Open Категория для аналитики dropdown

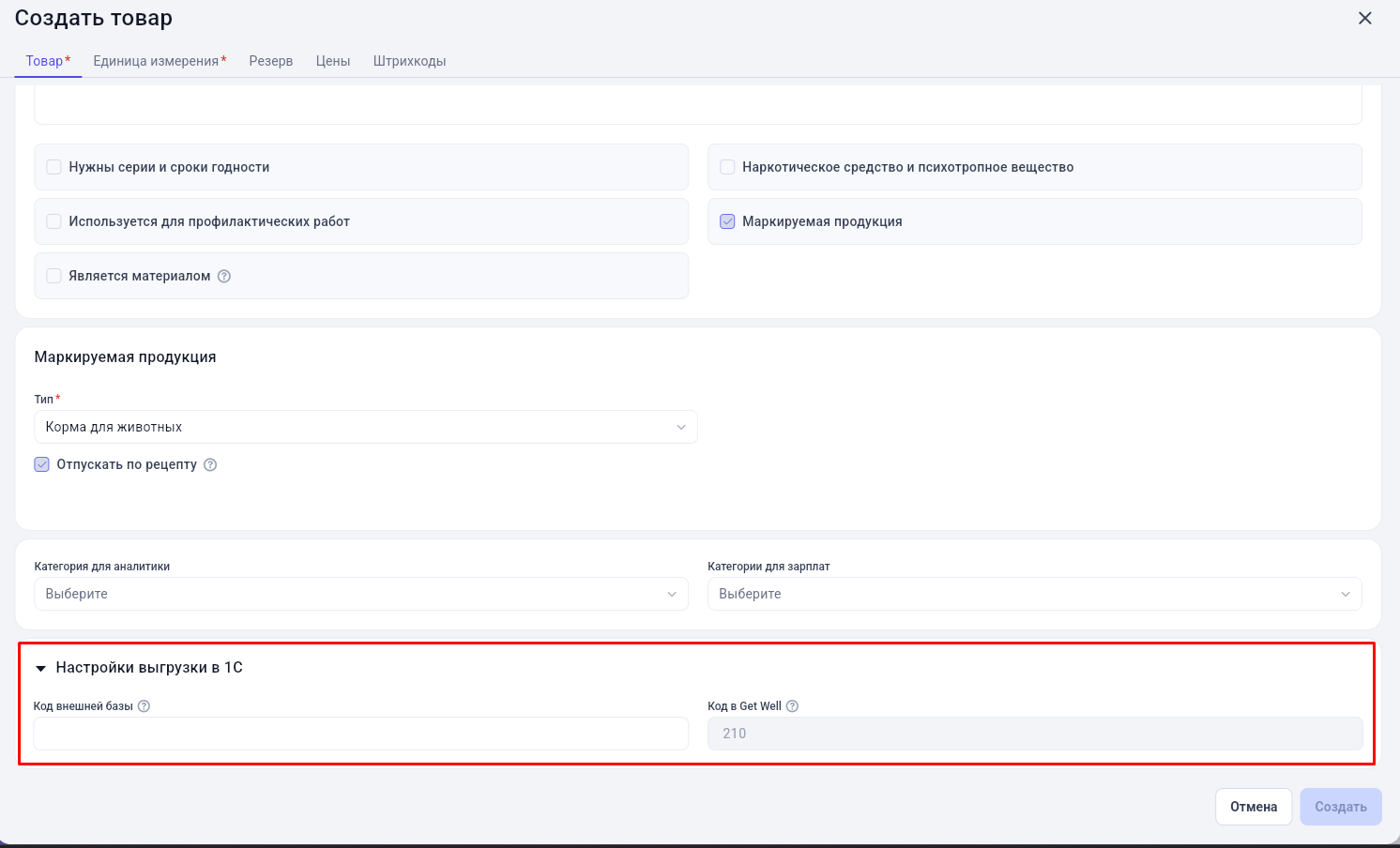(361, 594)
